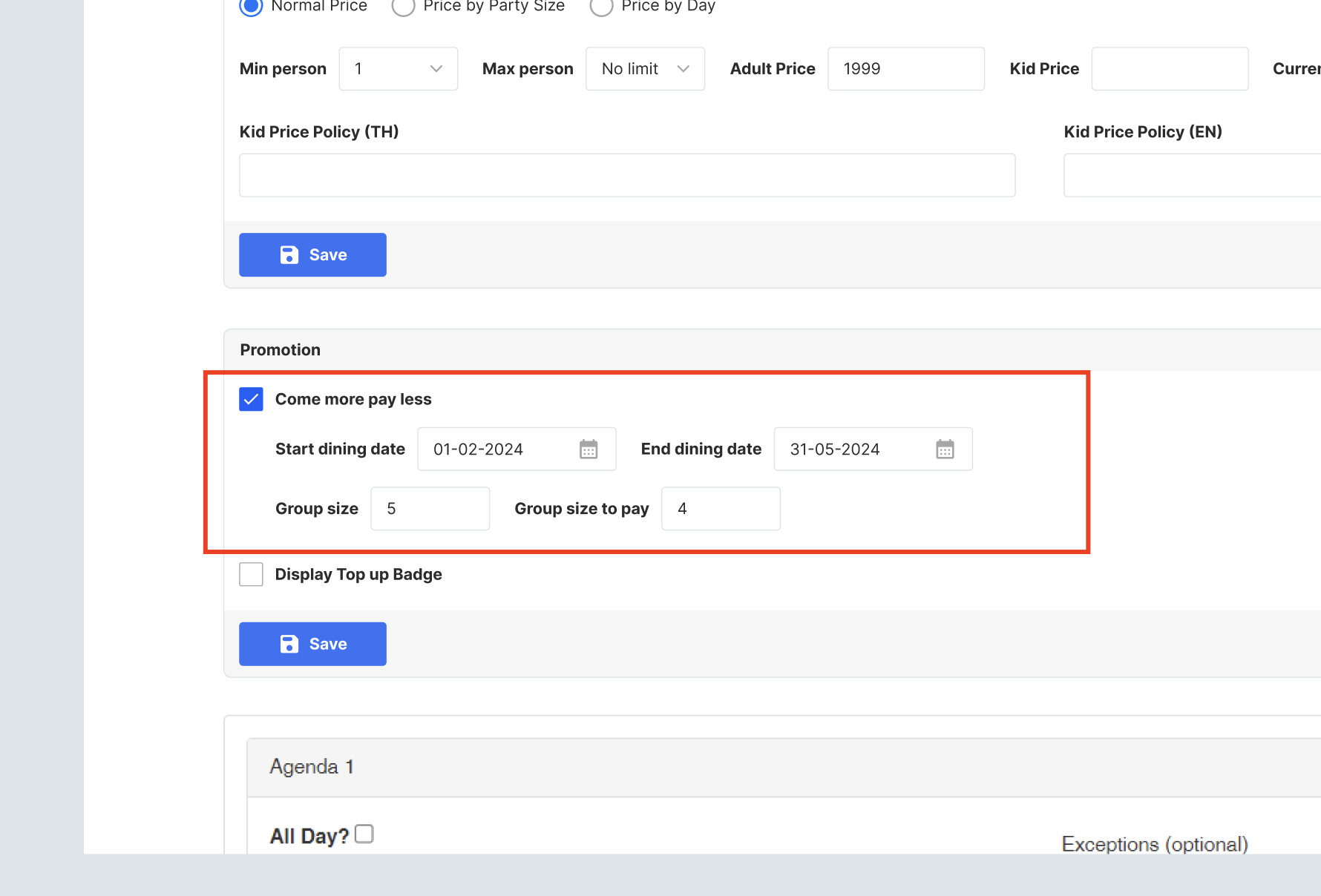Viewport: 1321px width, 896px height.
Task: Uncheck the Come more pay less checkbox
Action: [251, 399]
